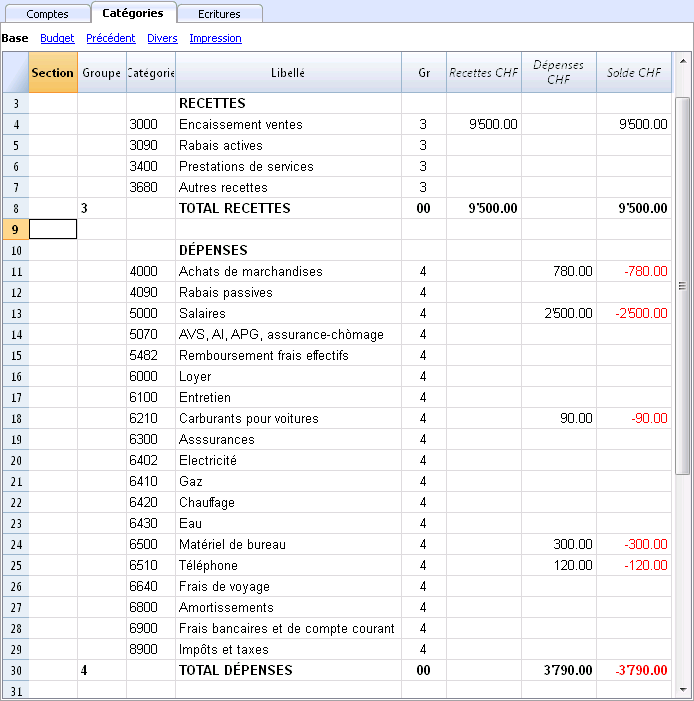Viewport: 694px width, 701px height.
Task: Click the Remboursement frais effectifs label
Action: coord(264,355)
